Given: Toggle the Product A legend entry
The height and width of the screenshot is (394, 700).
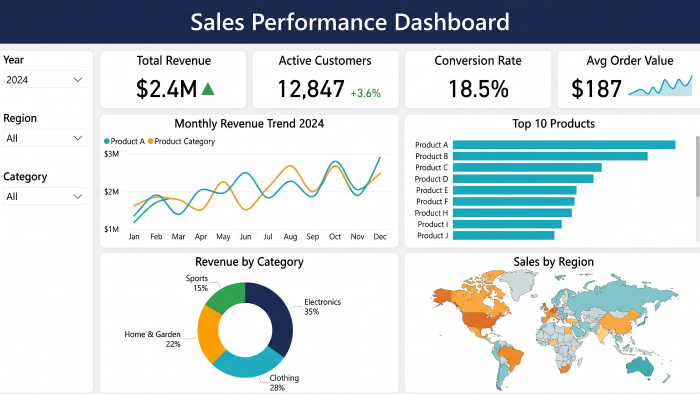Looking at the screenshot, I should tap(125, 141).
